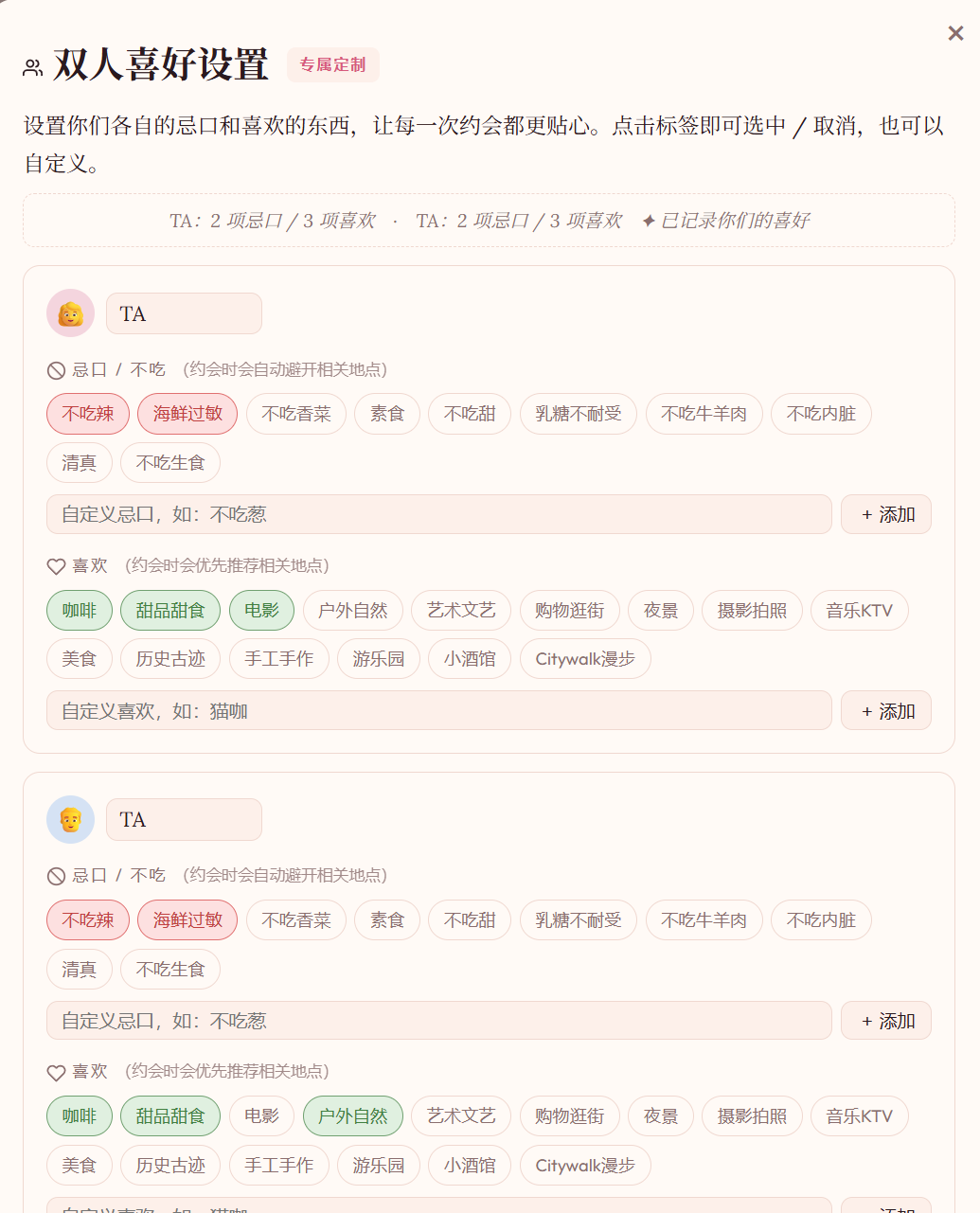Click 添加 beside the first custom 忌口 field
The image size is (980, 1213).
[886, 514]
